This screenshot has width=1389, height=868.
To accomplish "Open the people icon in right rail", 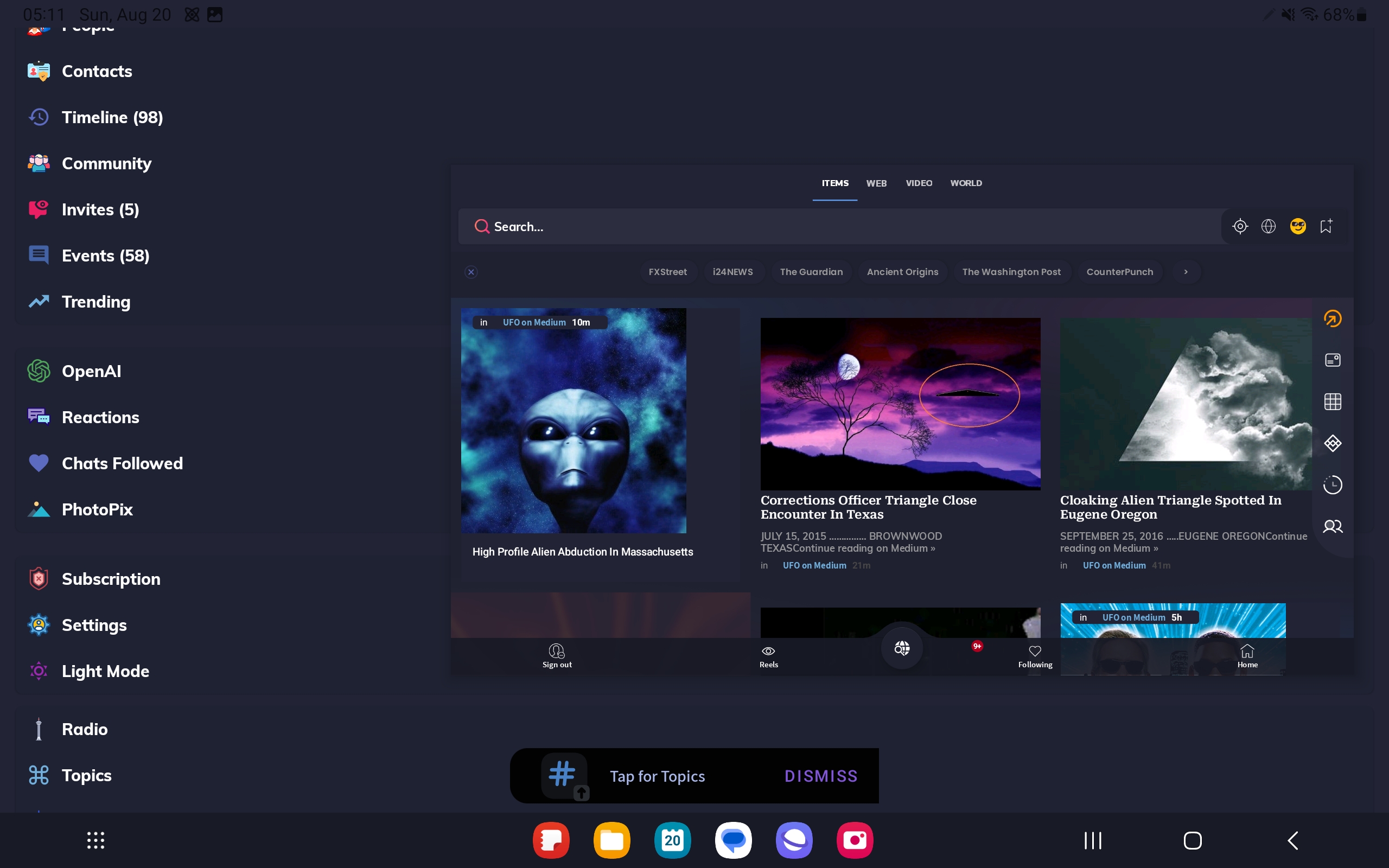I will [1332, 526].
